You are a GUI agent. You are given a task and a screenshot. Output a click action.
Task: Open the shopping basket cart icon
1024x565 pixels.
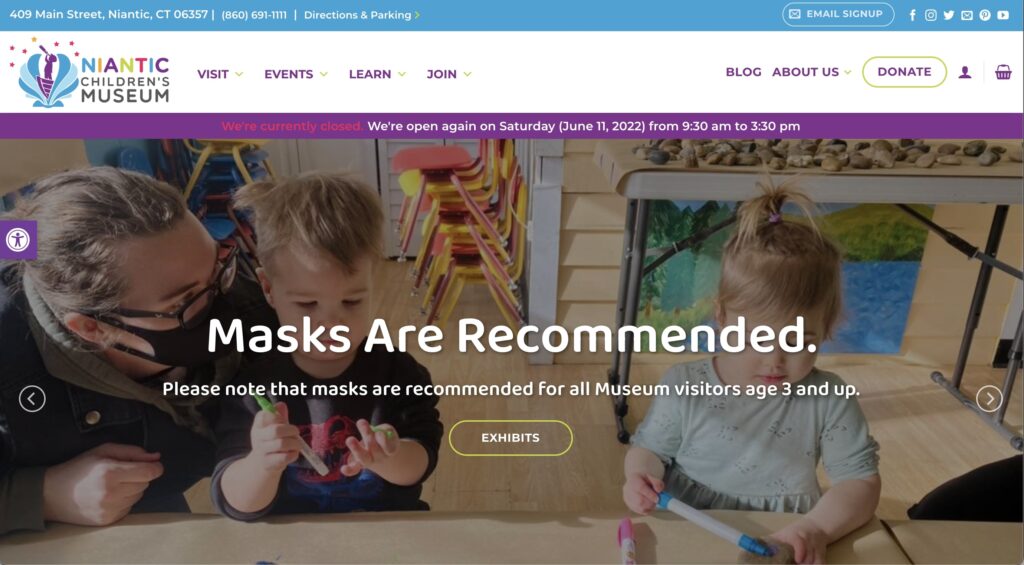coord(1003,72)
